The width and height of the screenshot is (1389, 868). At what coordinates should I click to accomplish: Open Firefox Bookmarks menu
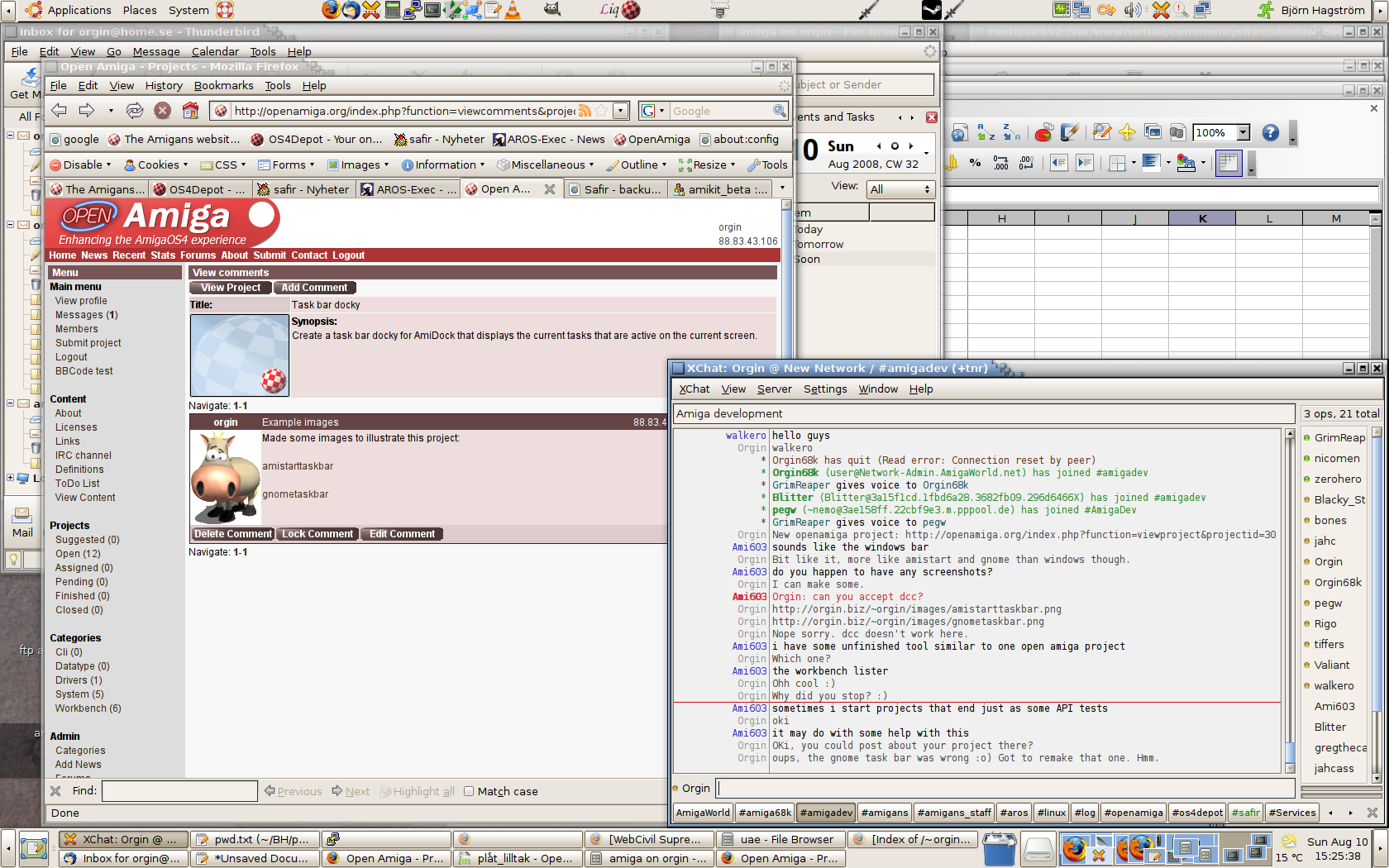pyautogui.click(x=223, y=85)
